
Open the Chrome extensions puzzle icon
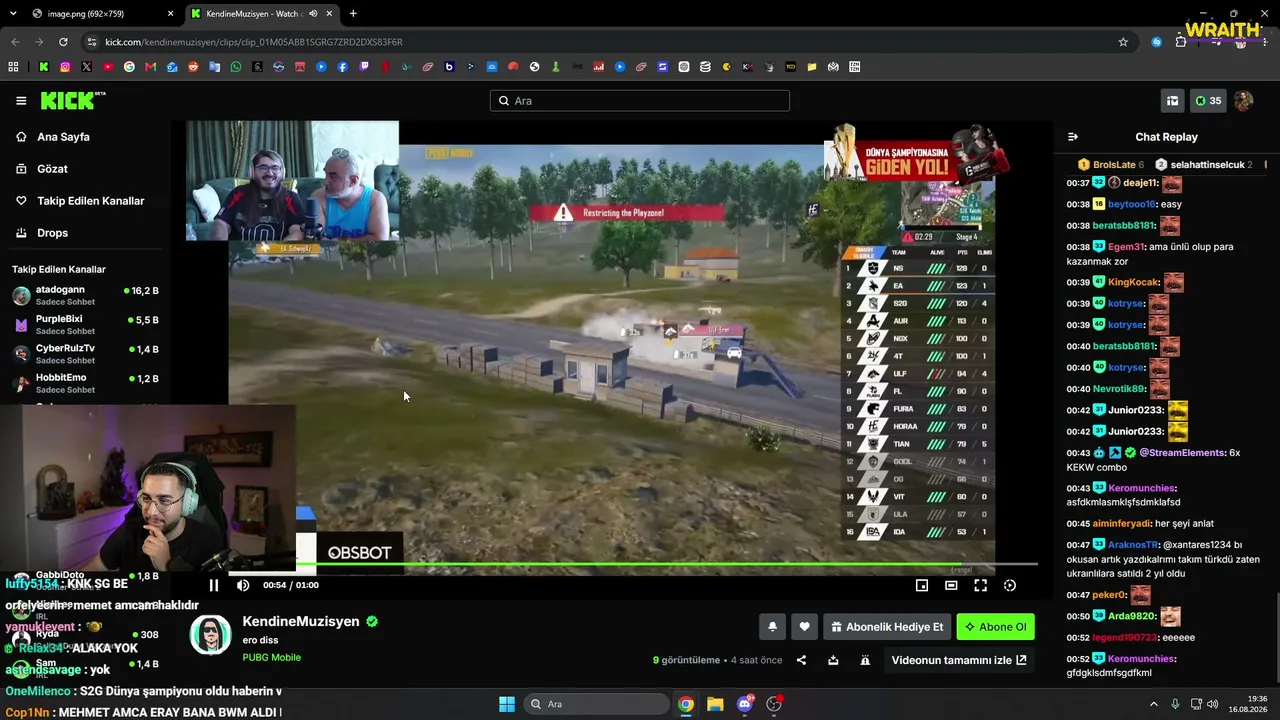(1181, 42)
